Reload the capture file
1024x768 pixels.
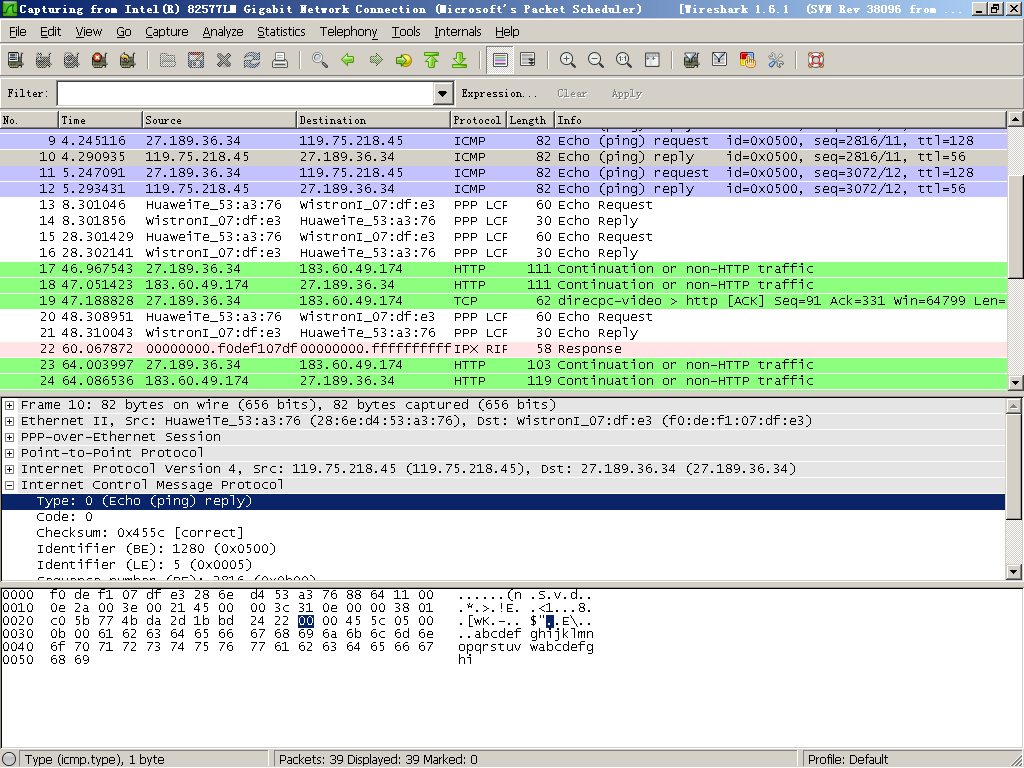[x=252, y=61]
